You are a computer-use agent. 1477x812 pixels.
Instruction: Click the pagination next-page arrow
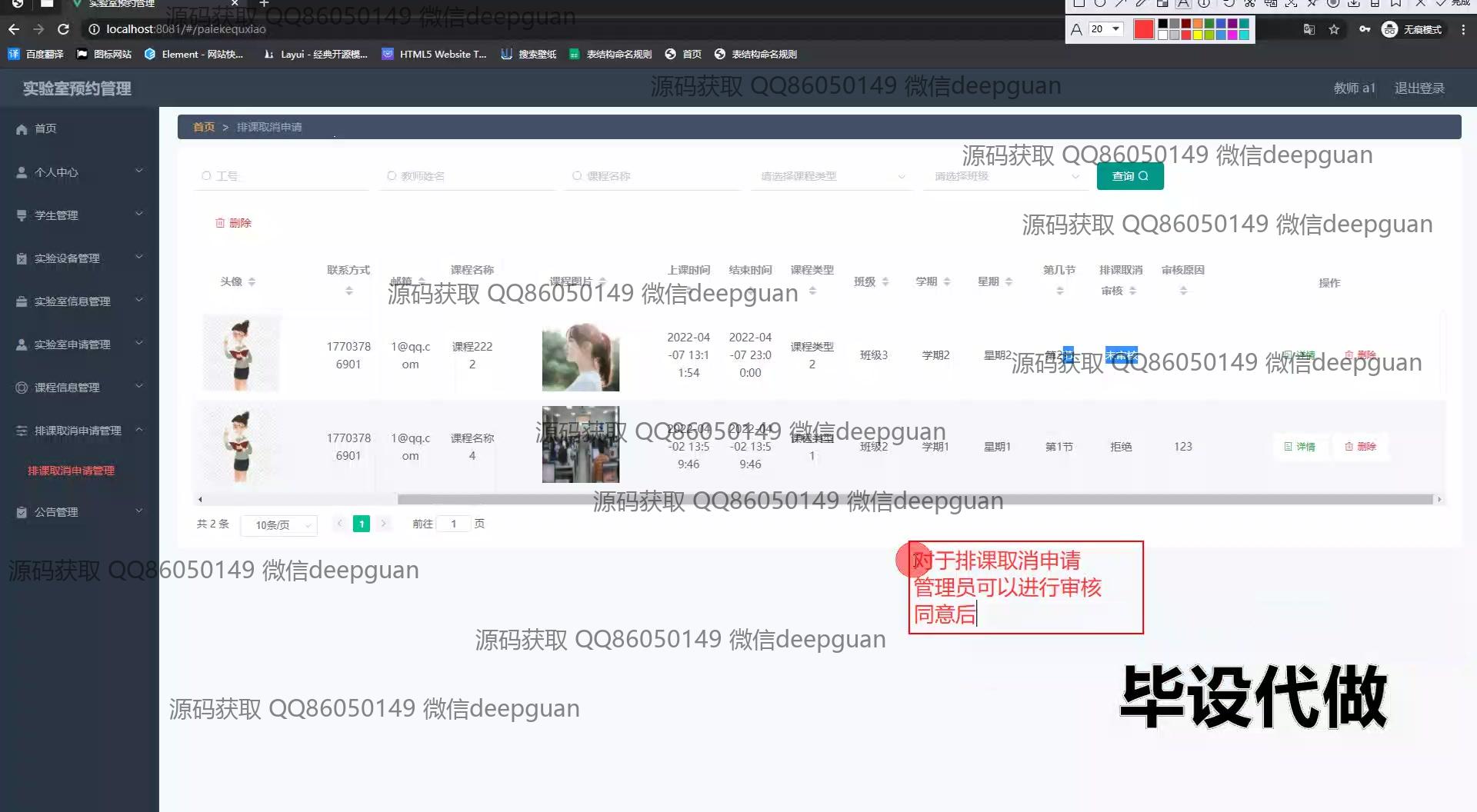[383, 524]
